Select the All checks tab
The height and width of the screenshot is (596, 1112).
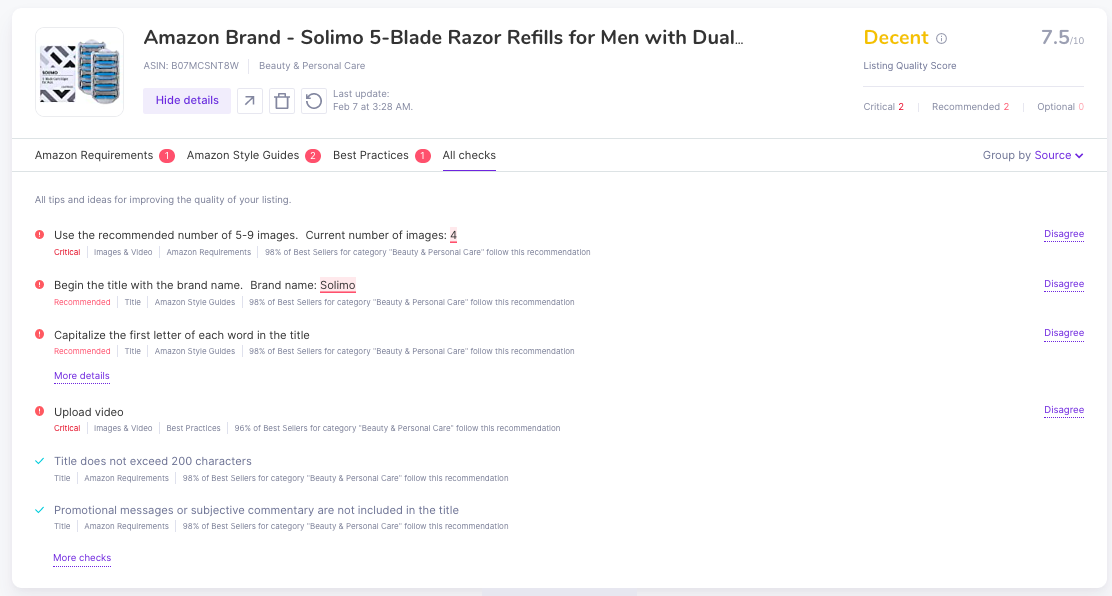click(469, 155)
